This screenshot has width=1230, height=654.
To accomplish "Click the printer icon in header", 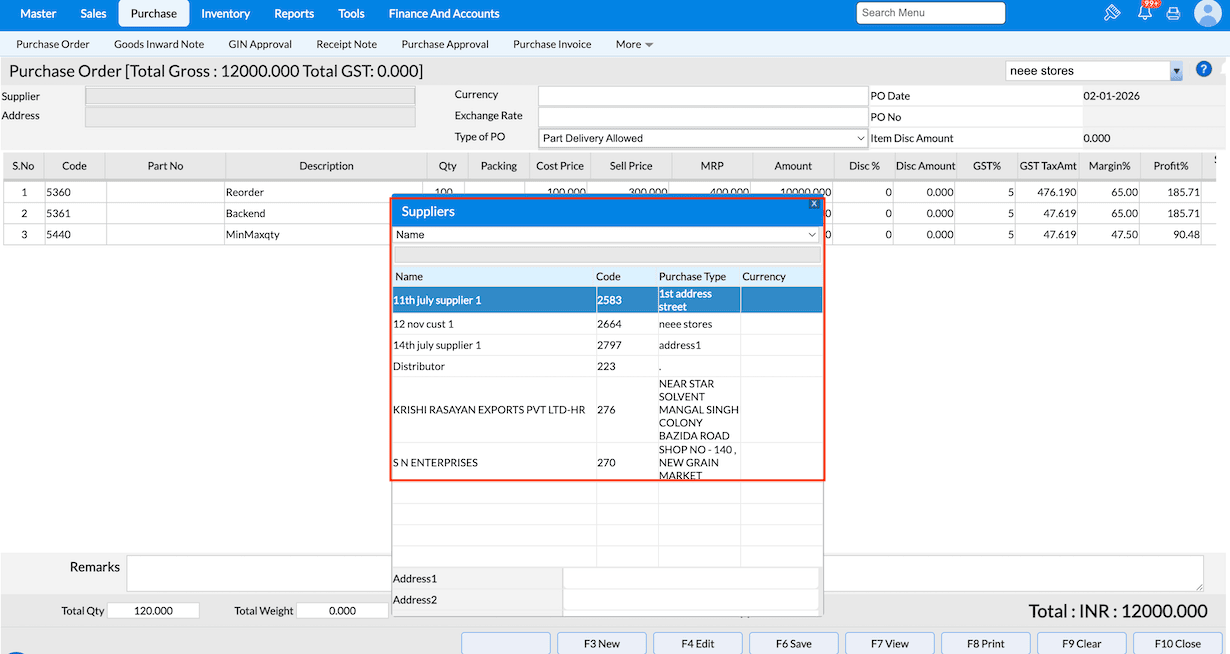I will [x=1174, y=14].
